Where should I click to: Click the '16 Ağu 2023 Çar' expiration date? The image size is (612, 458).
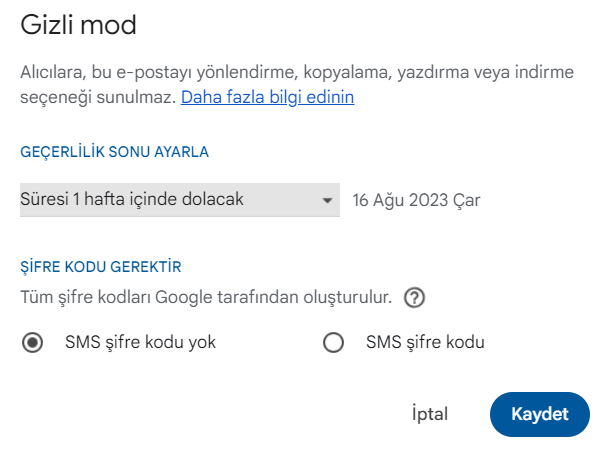[416, 200]
